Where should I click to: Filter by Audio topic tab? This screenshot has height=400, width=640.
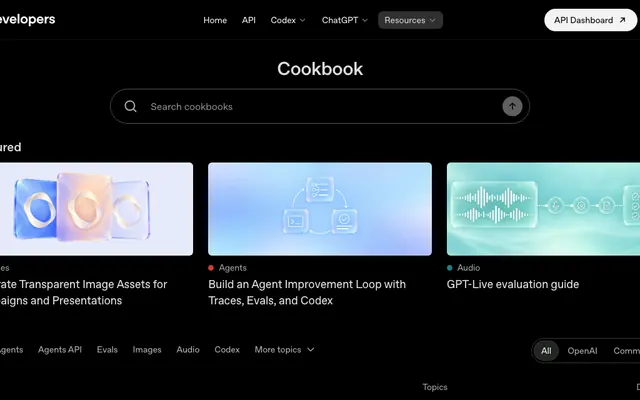[188, 350]
